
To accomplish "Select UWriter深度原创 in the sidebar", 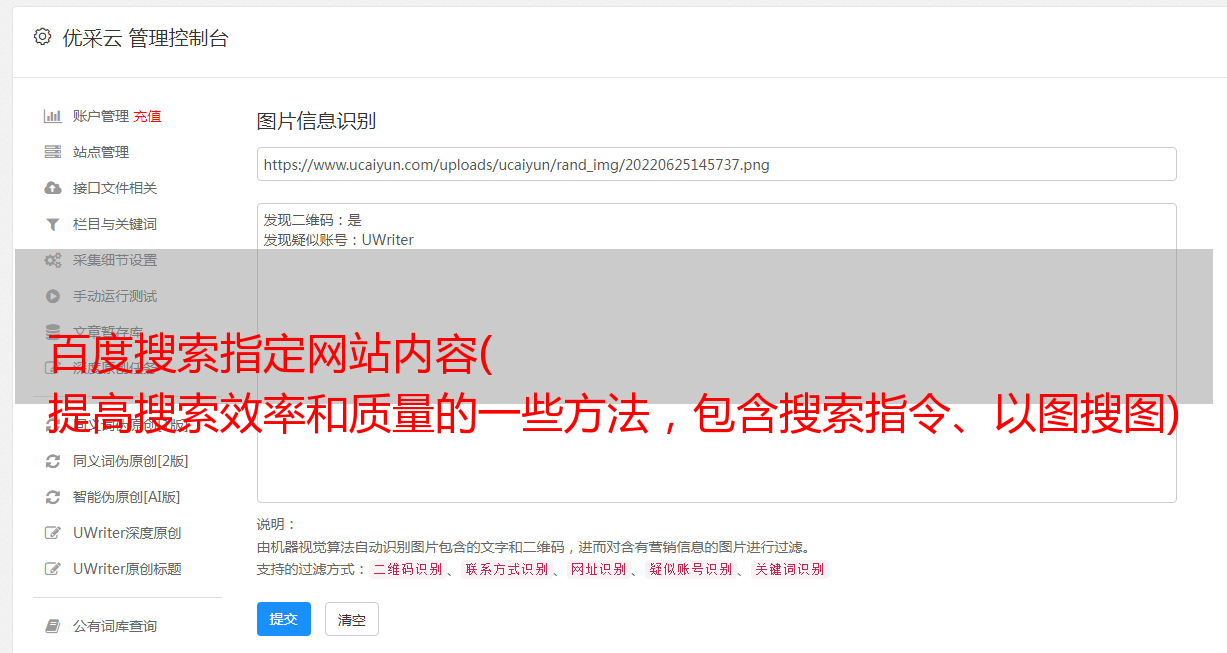I will [x=127, y=533].
